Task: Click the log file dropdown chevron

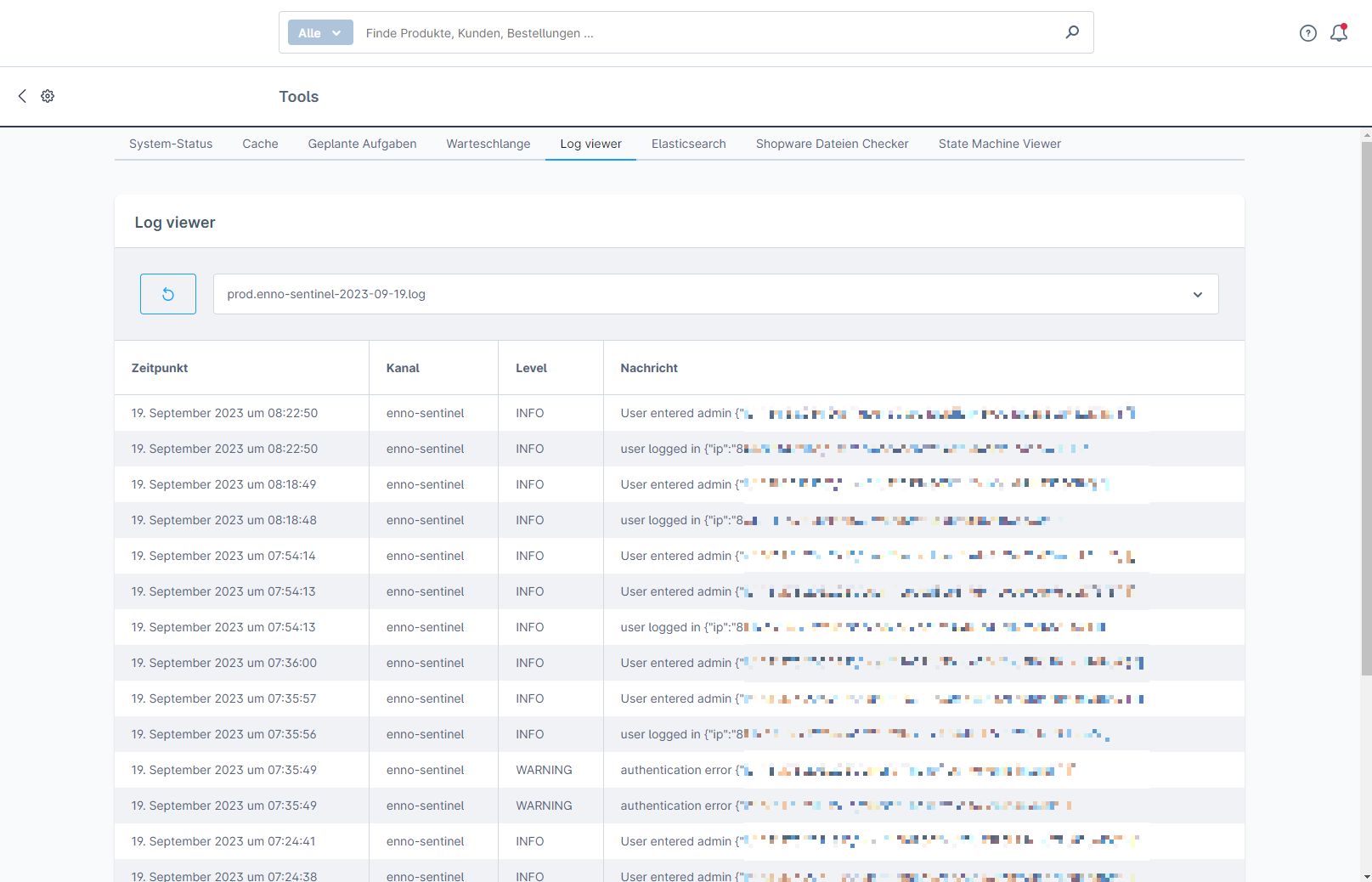Action: pos(1198,295)
